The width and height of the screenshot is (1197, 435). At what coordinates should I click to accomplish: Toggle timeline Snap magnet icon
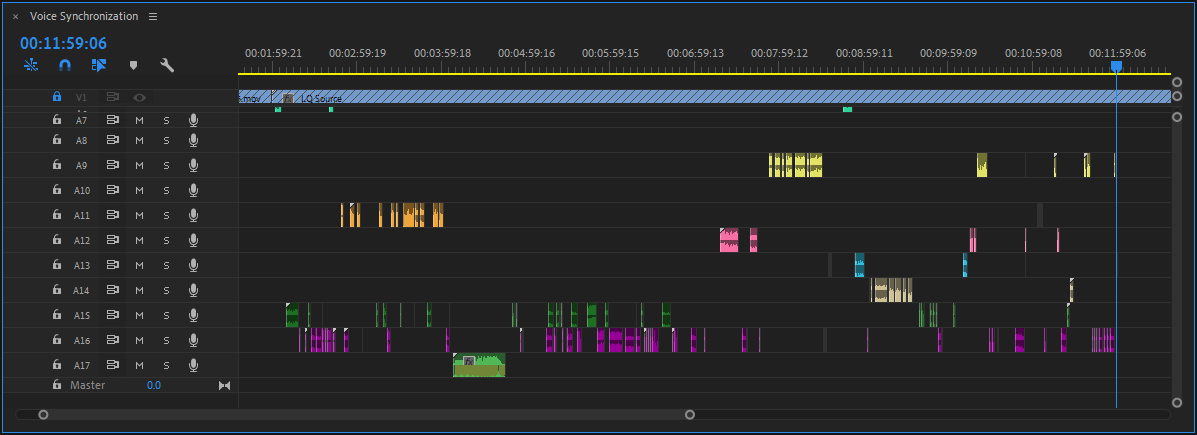pos(66,66)
